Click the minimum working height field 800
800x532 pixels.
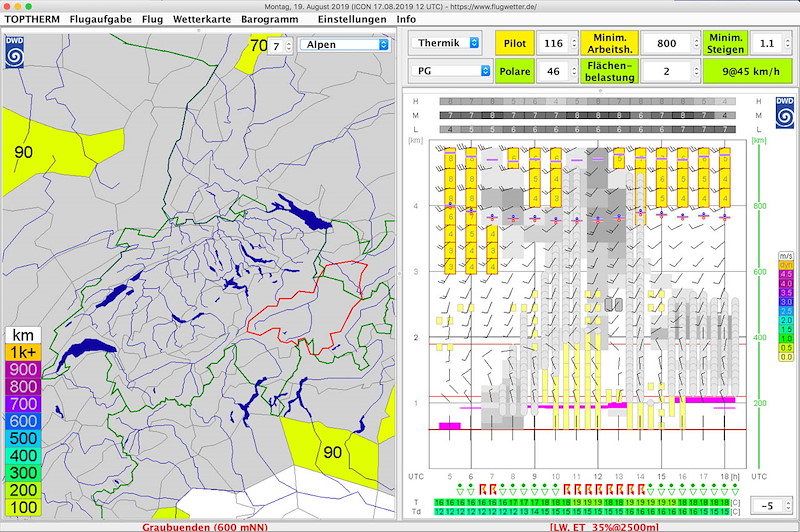[x=666, y=43]
